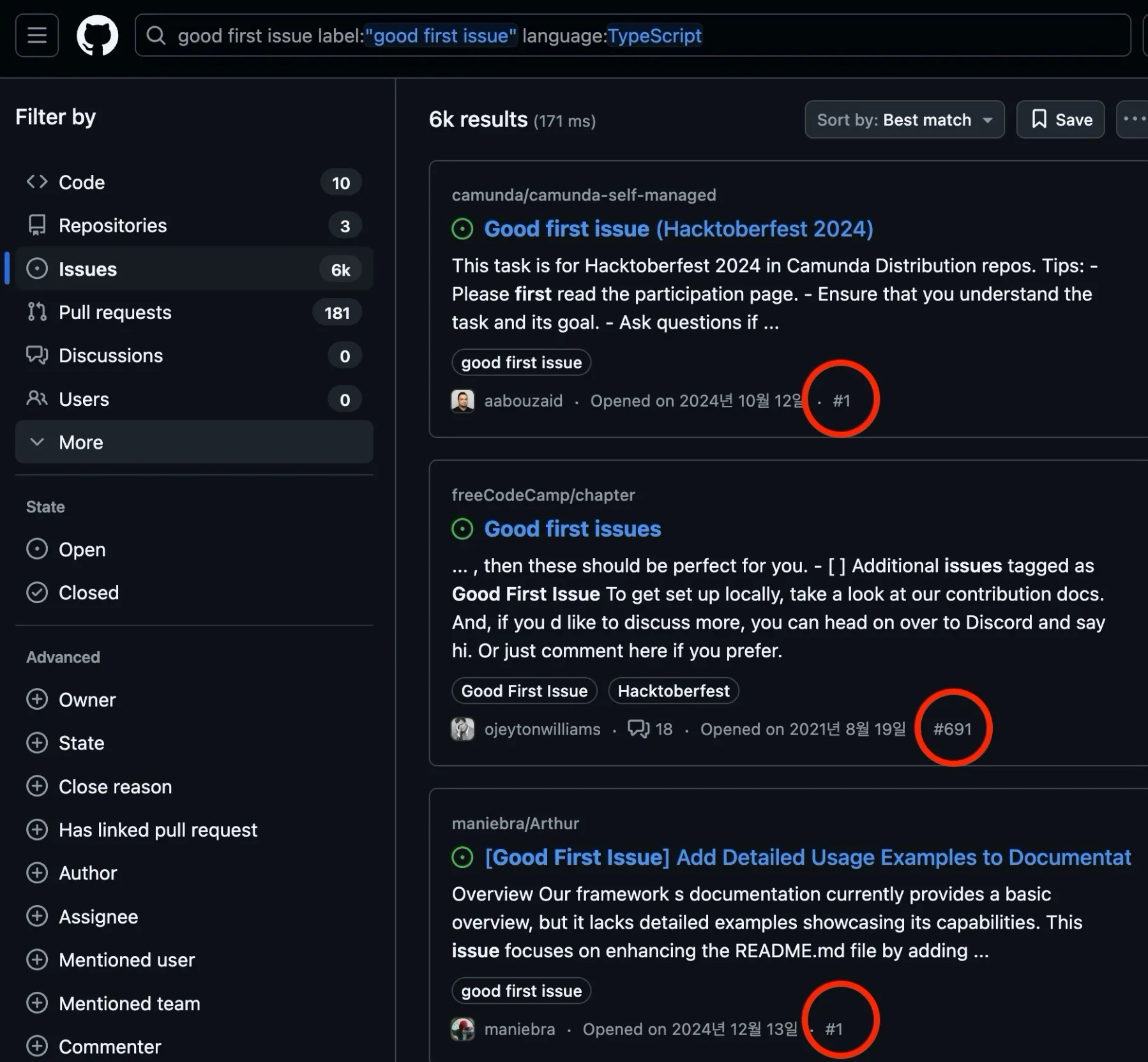Add Commenter advanced filter
1148x1062 pixels.
click(x=93, y=1047)
